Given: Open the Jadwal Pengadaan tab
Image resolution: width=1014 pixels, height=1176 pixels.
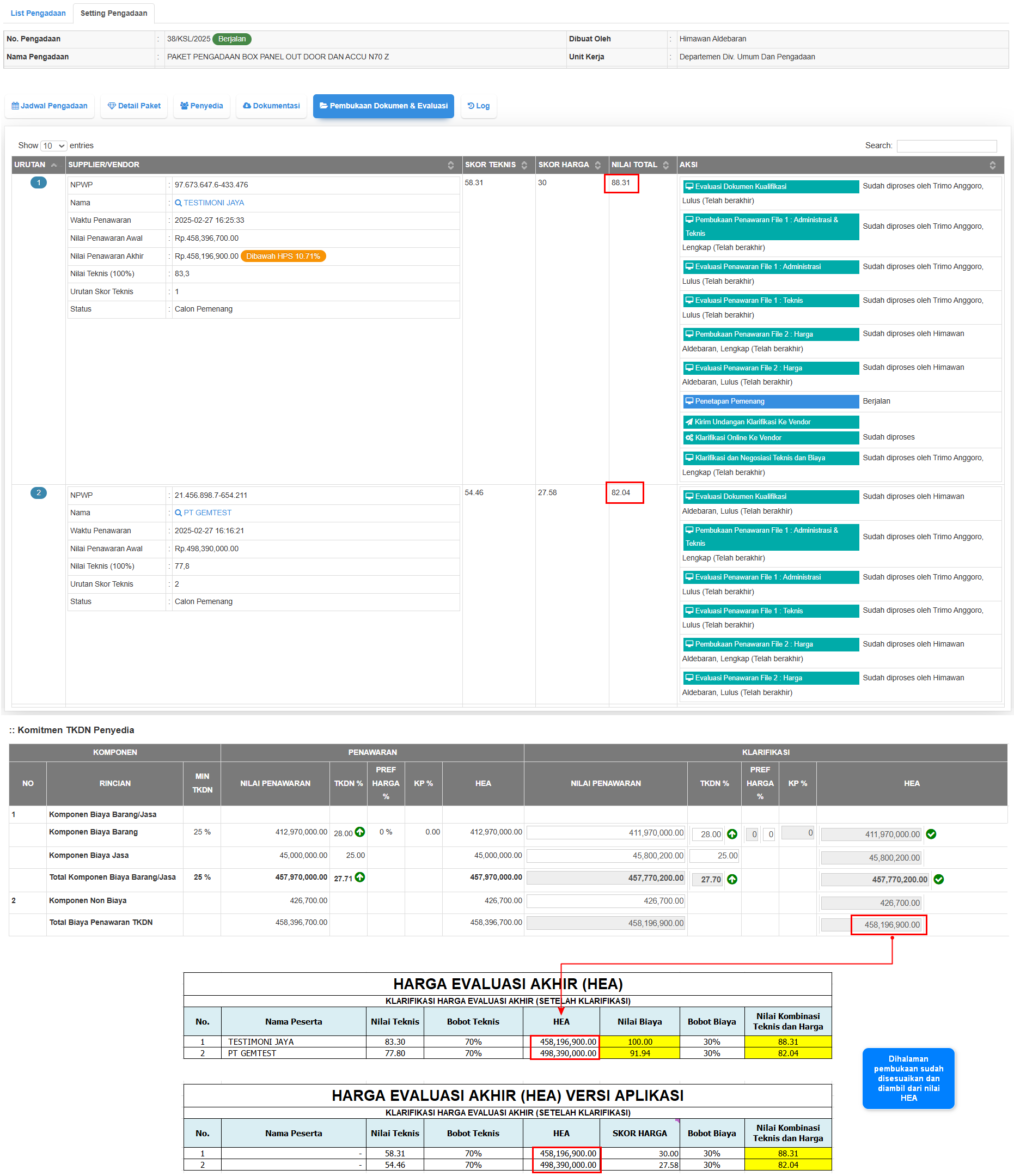Looking at the screenshot, I should (x=50, y=106).
